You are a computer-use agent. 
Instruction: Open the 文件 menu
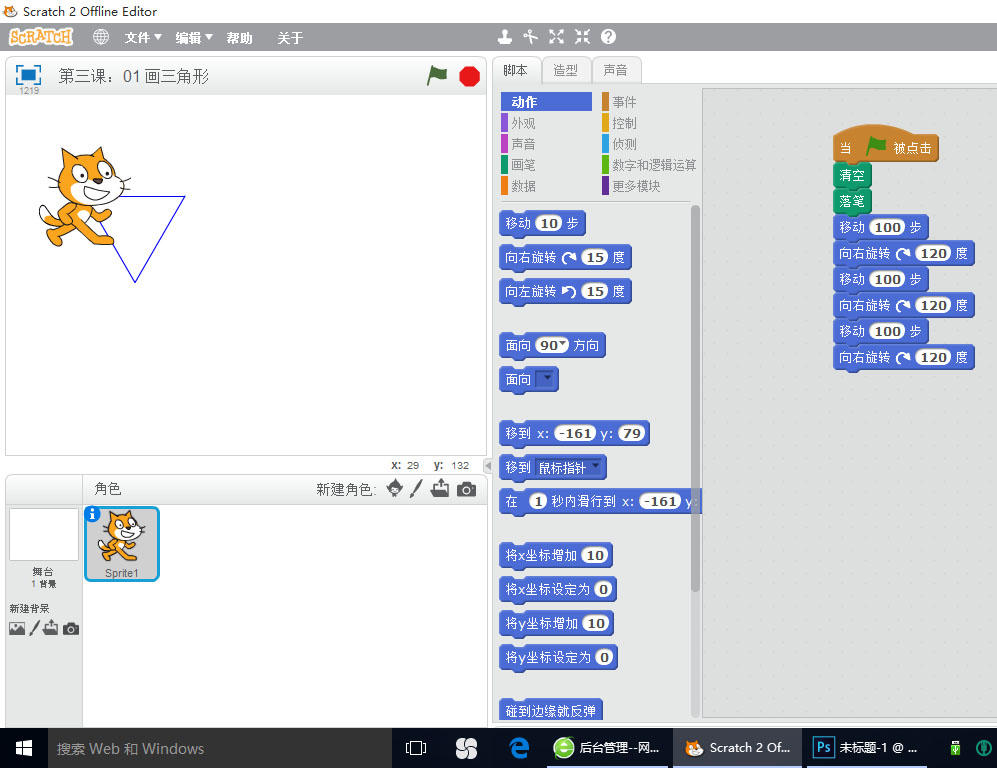(143, 38)
